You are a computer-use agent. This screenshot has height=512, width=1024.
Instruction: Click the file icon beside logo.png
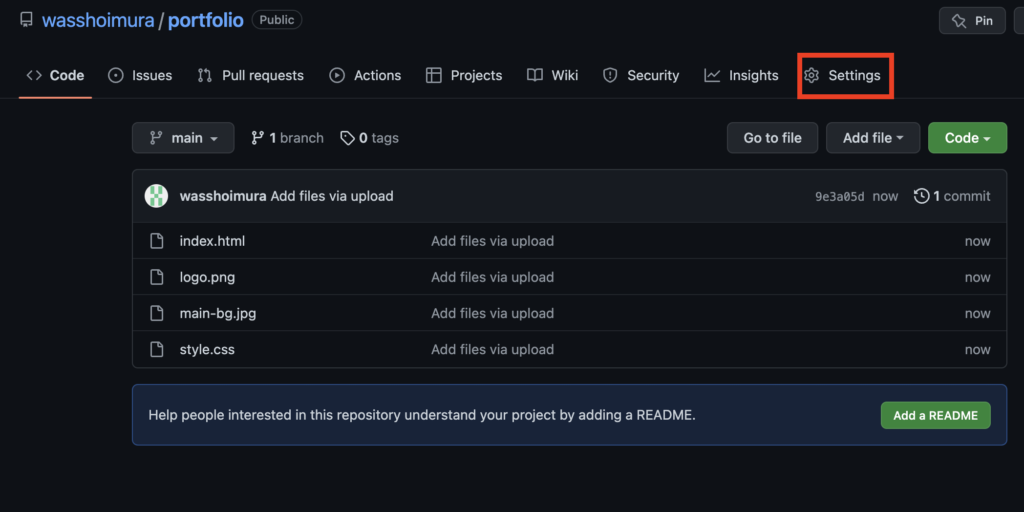pyautogui.click(x=157, y=277)
